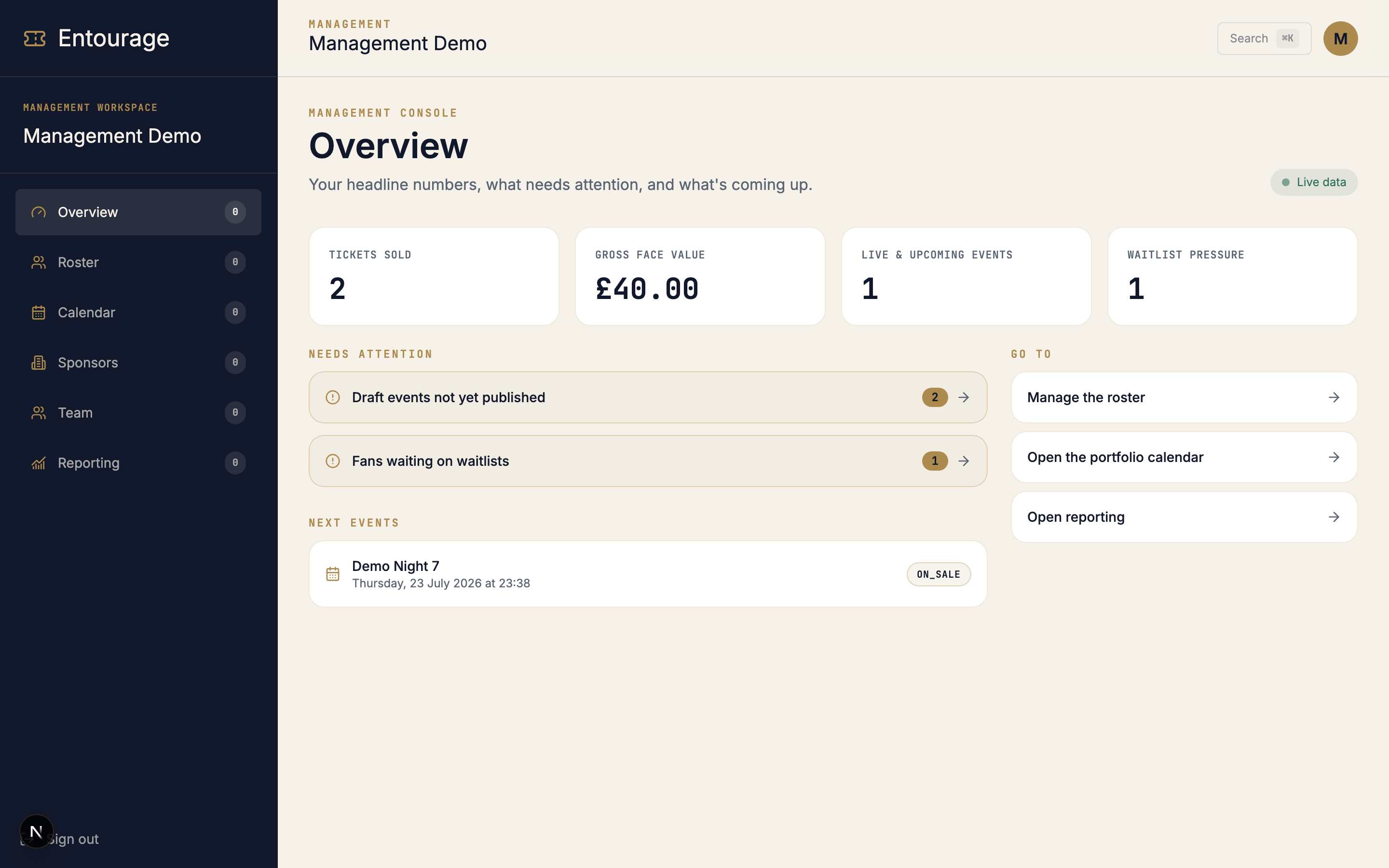Click the ⌘K shortcut badge
Image resolution: width=1389 pixels, height=868 pixels.
[x=1287, y=39]
